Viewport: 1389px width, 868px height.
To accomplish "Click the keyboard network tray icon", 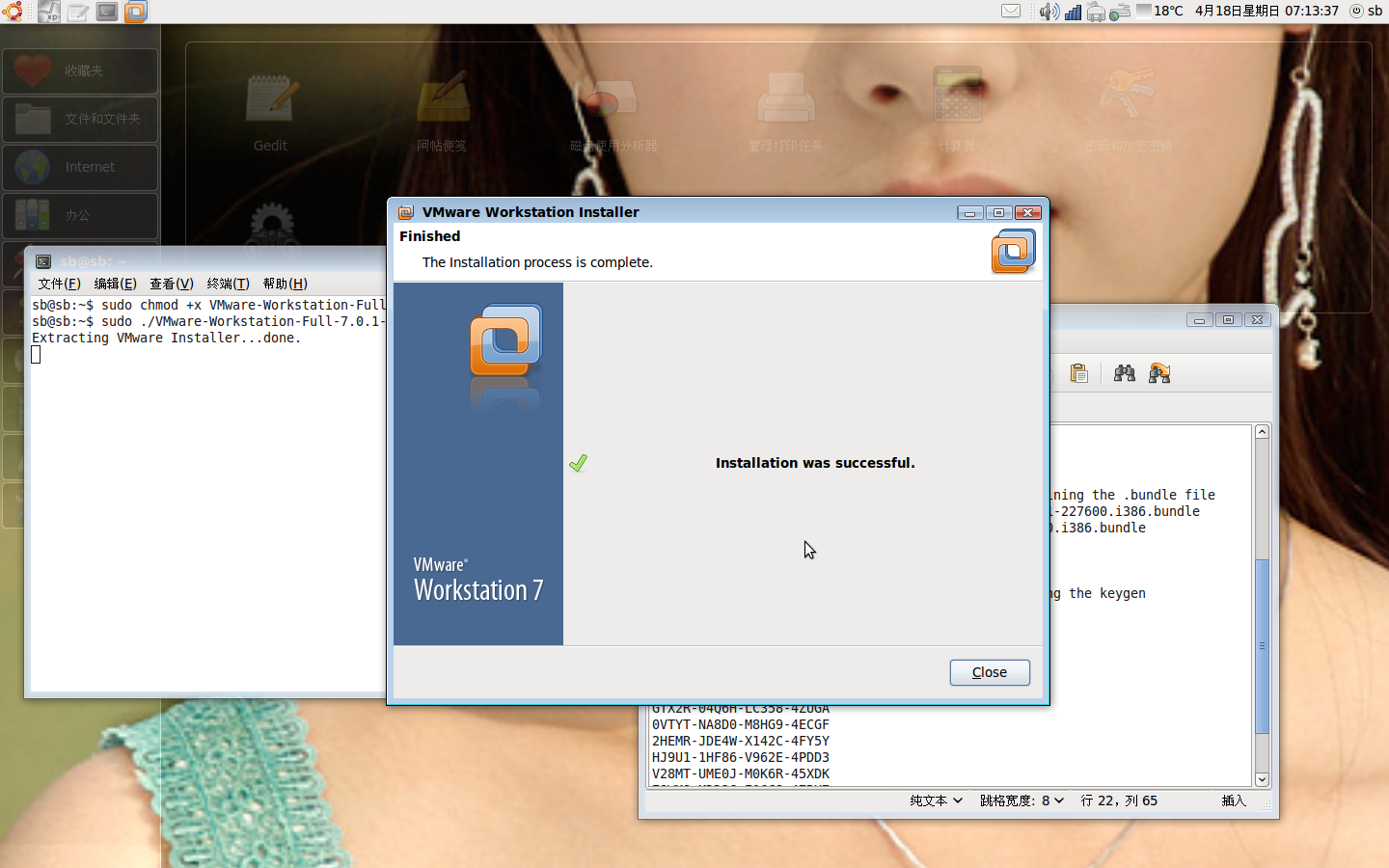I will click(x=1120, y=12).
